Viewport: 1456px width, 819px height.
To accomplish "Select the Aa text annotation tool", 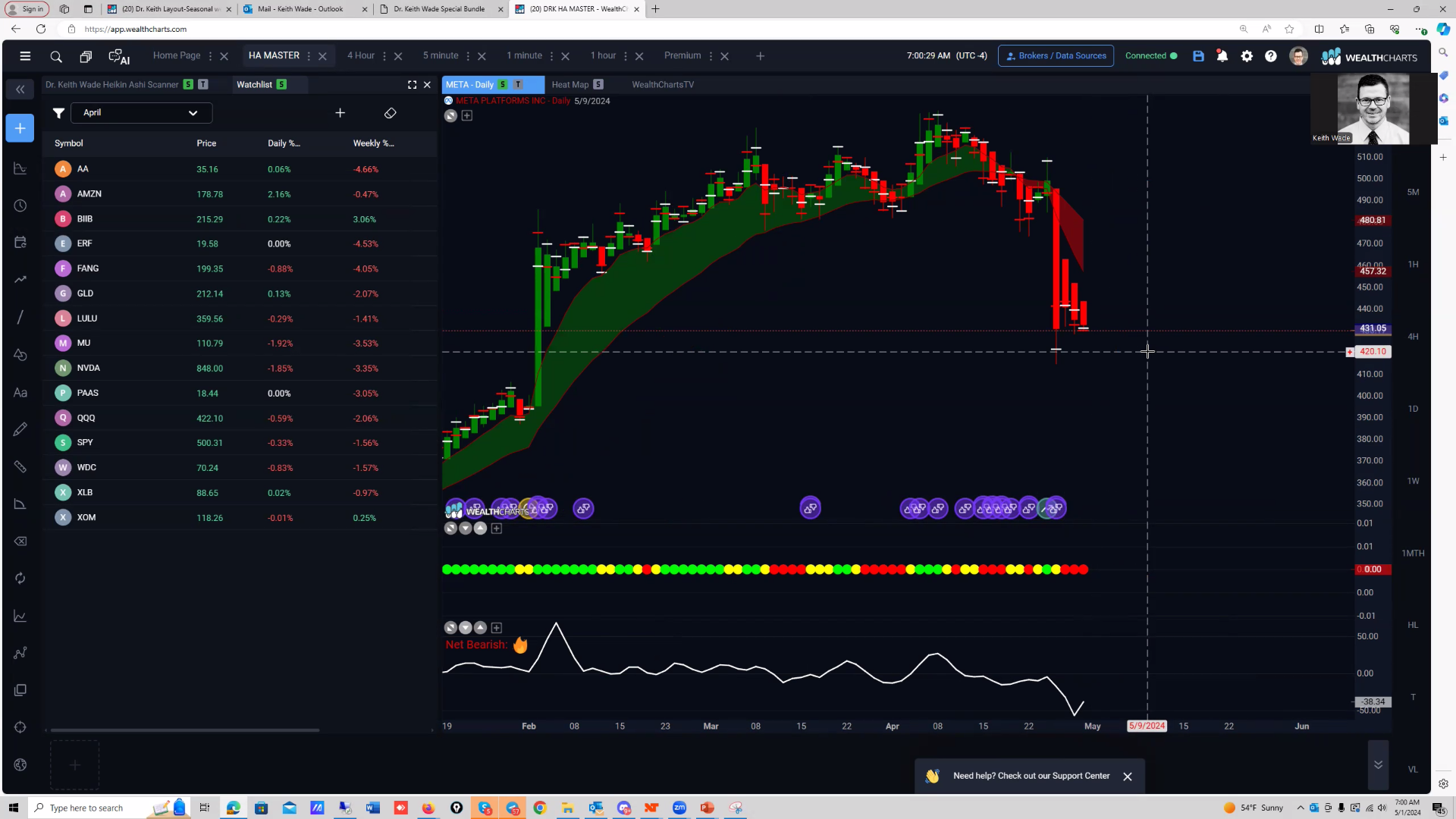I will pyautogui.click(x=20, y=392).
